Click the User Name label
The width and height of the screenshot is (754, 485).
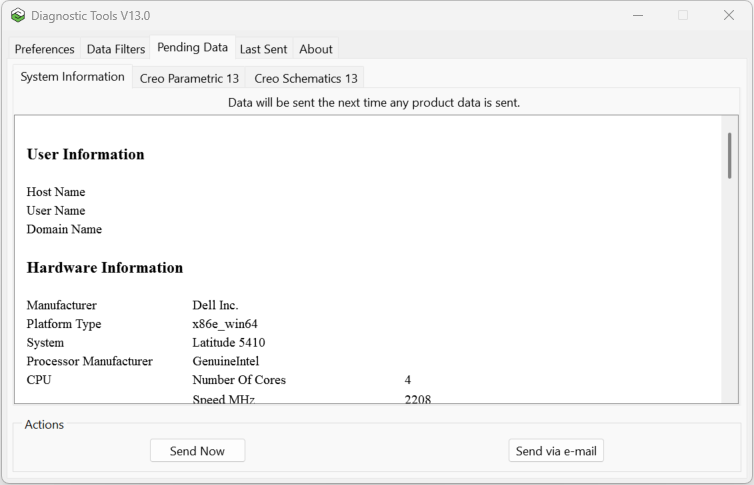[x=56, y=211]
